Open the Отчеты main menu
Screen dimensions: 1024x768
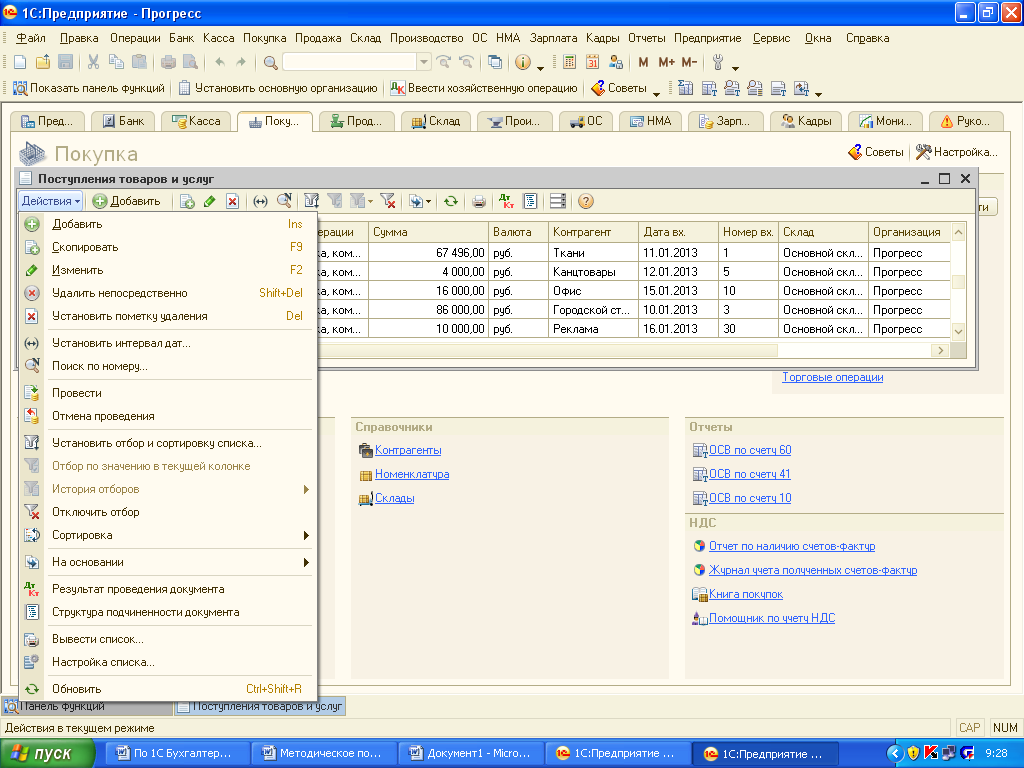[x=647, y=38]
